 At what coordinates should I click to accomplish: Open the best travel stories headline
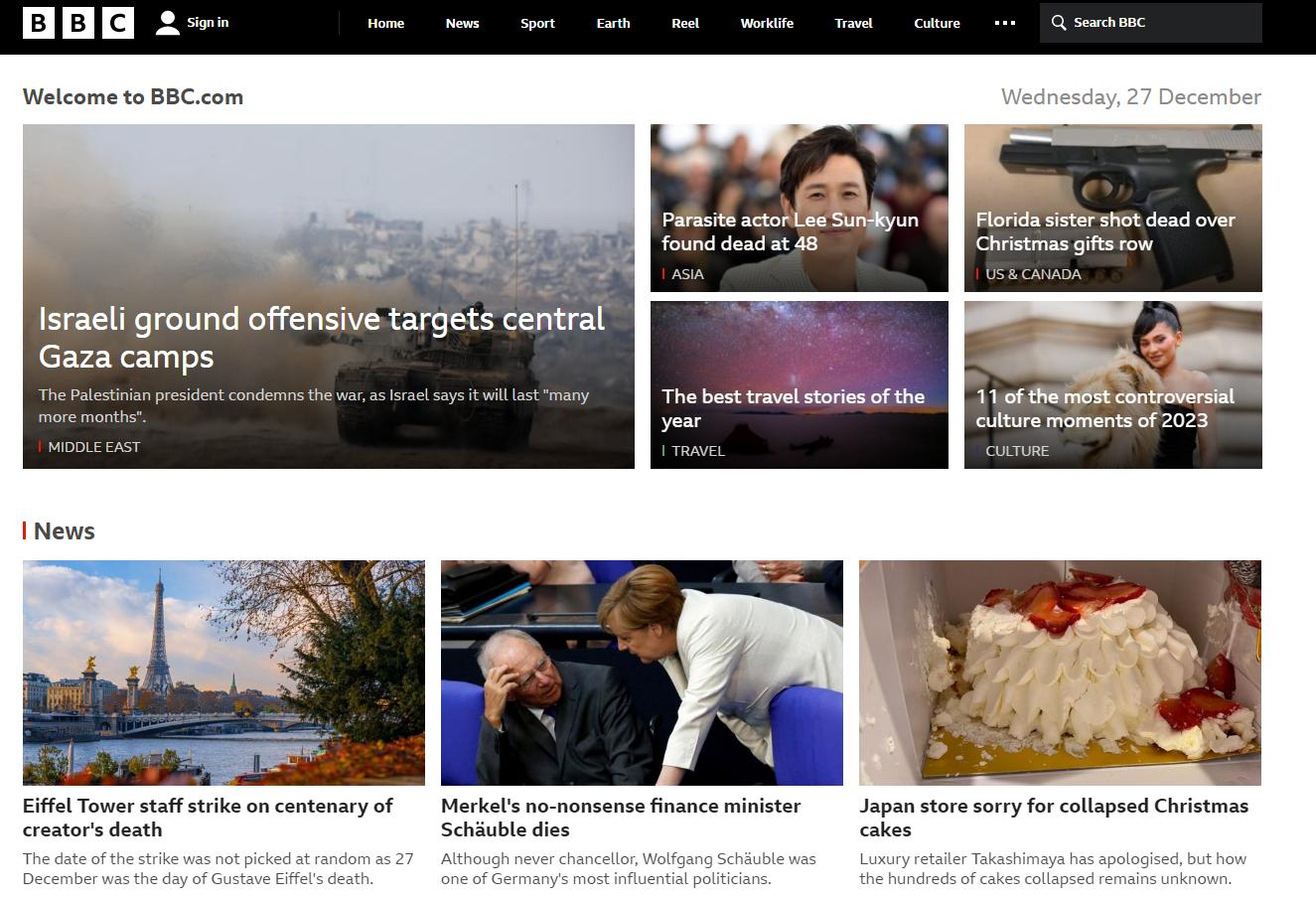click(x=794, y=408)
